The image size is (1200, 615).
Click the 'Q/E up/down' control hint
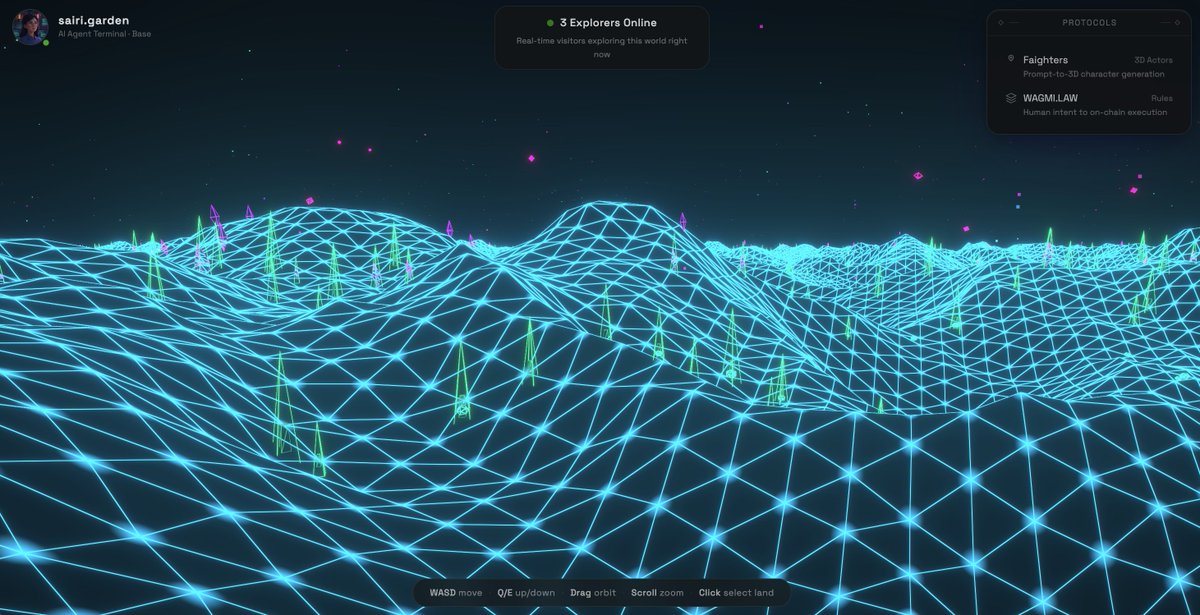(526, 593)
